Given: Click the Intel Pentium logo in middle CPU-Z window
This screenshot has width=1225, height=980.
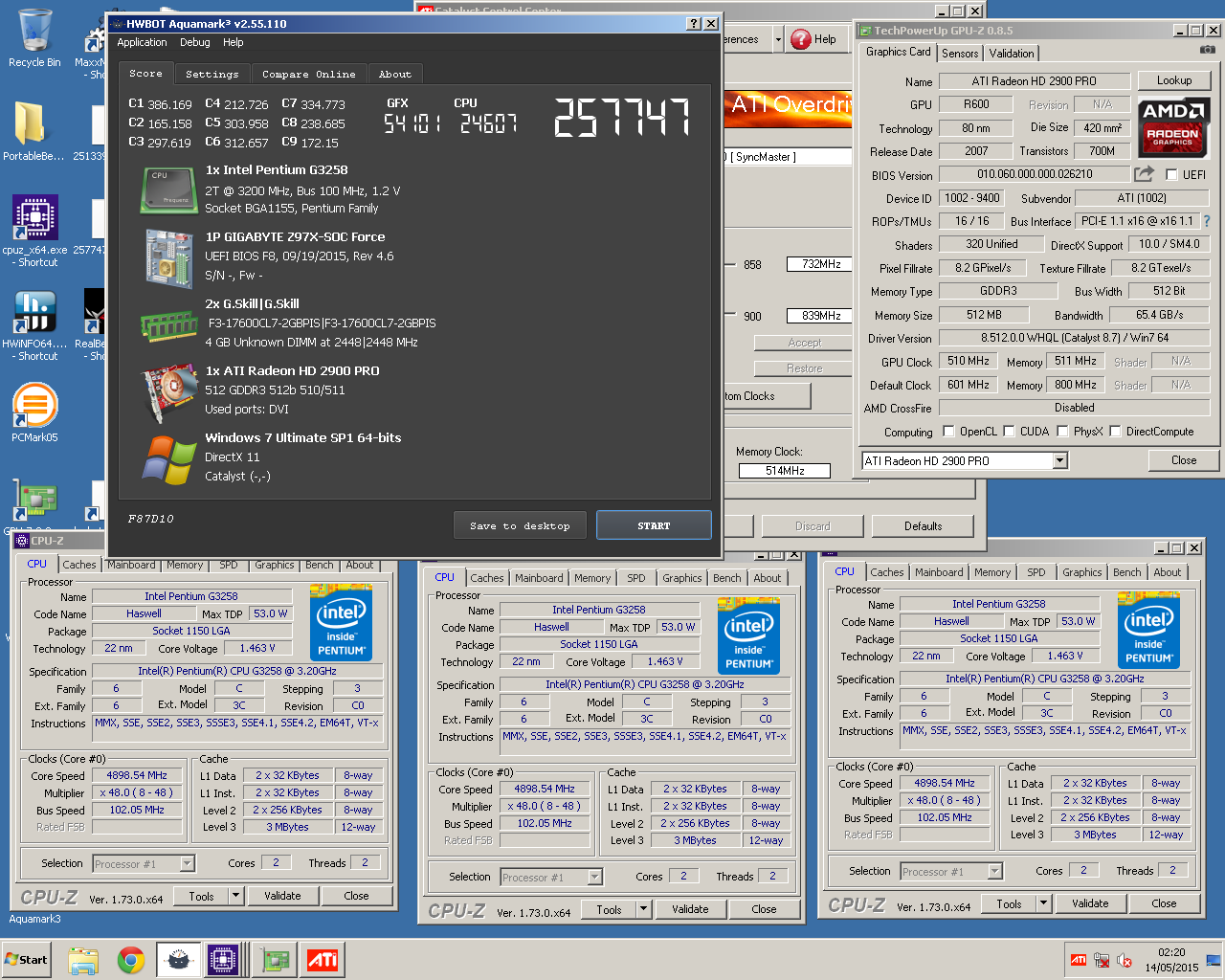Looking at the screenshot, I should (x=748, y=635).
